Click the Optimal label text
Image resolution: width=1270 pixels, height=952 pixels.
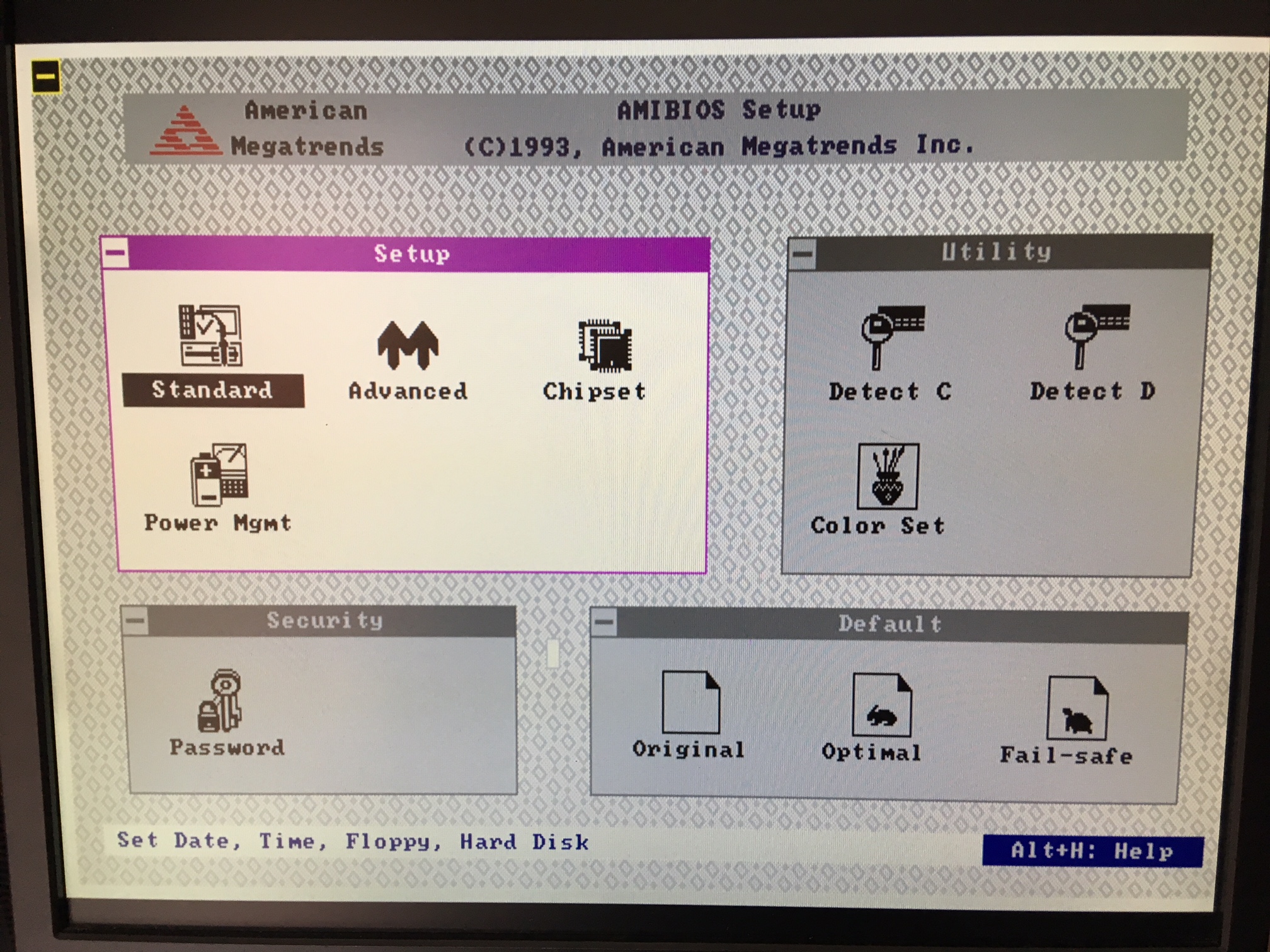pos(872,752)
